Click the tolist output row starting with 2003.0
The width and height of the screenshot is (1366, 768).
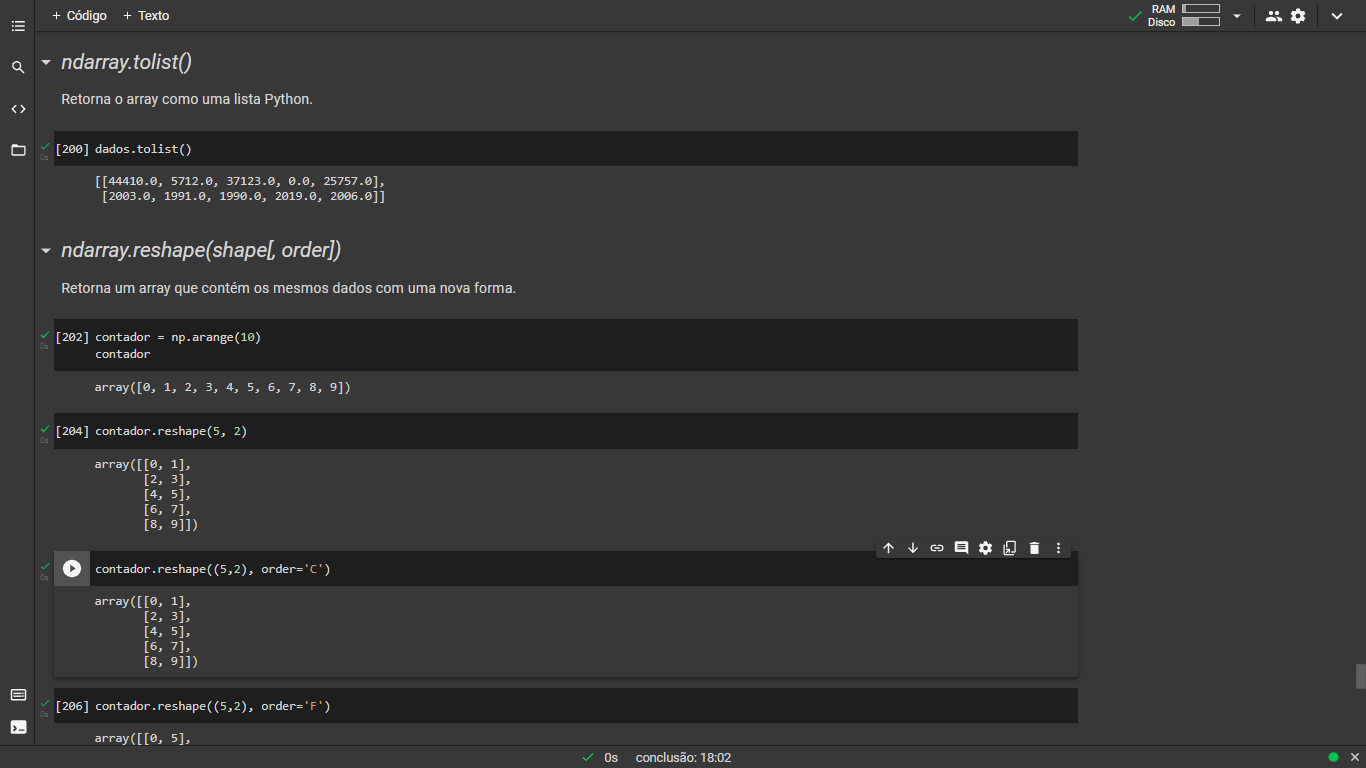[x=243, y=197]
